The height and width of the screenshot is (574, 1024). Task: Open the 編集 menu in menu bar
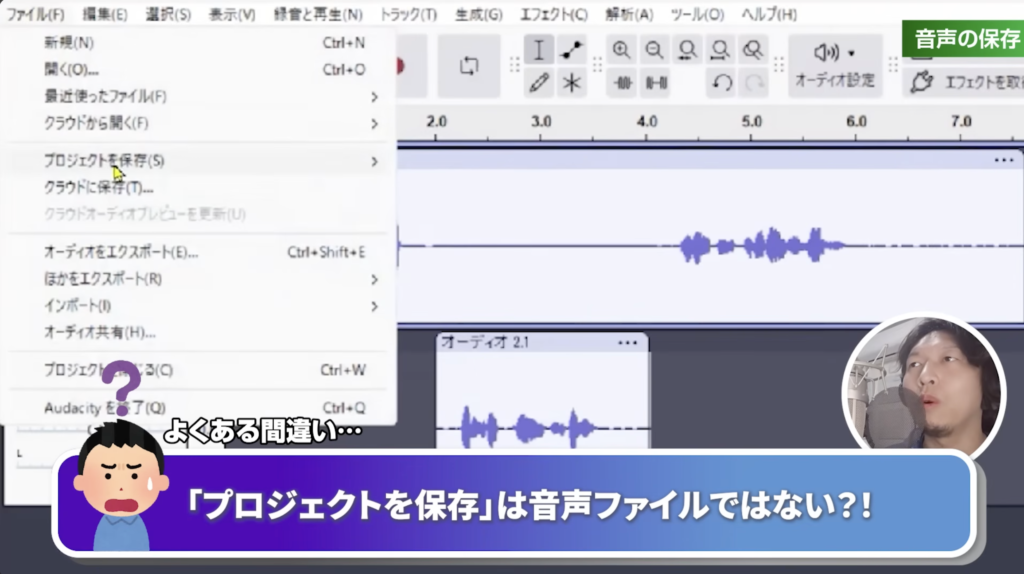[105, 15]
